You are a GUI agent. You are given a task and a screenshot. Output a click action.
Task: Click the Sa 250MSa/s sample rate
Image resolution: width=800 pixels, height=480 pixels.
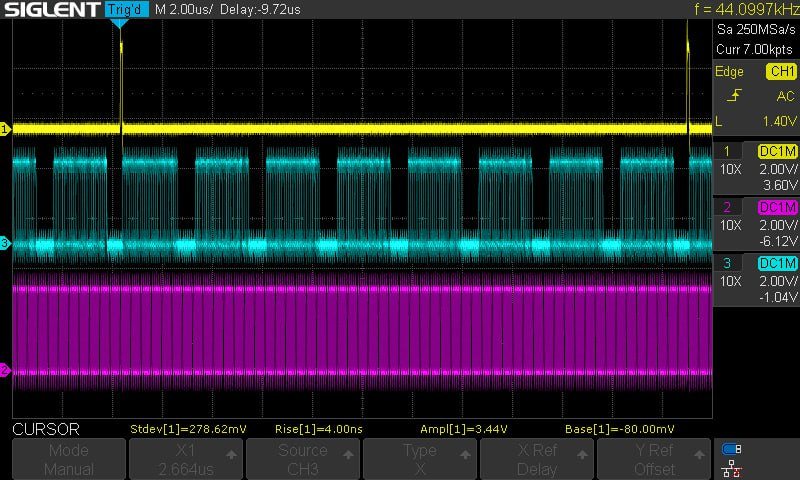point(756,29)
